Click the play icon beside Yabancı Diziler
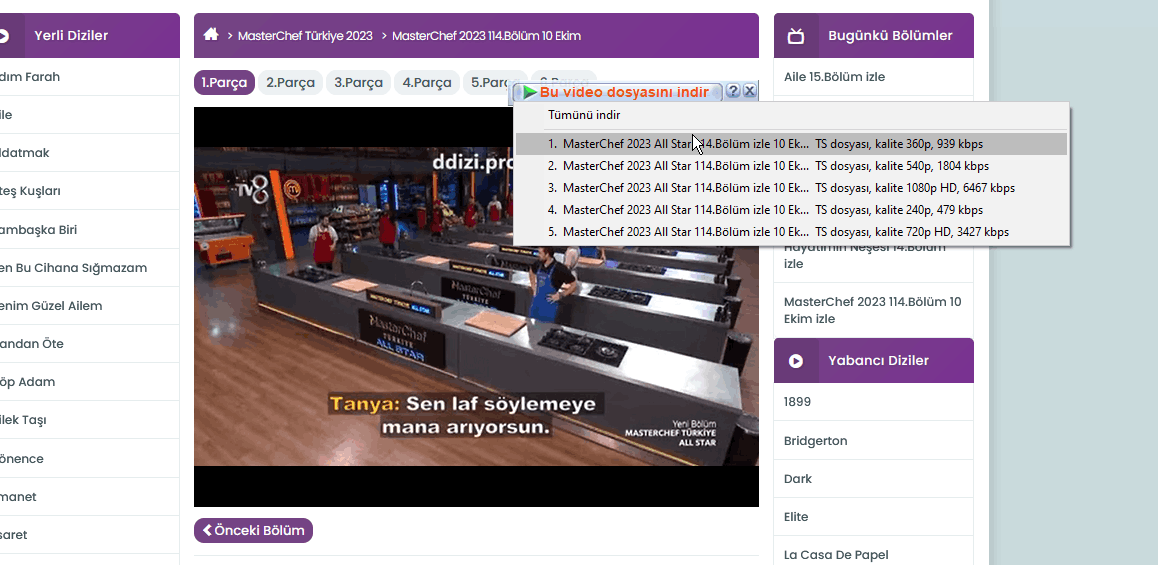 click(x=795, y=361)
